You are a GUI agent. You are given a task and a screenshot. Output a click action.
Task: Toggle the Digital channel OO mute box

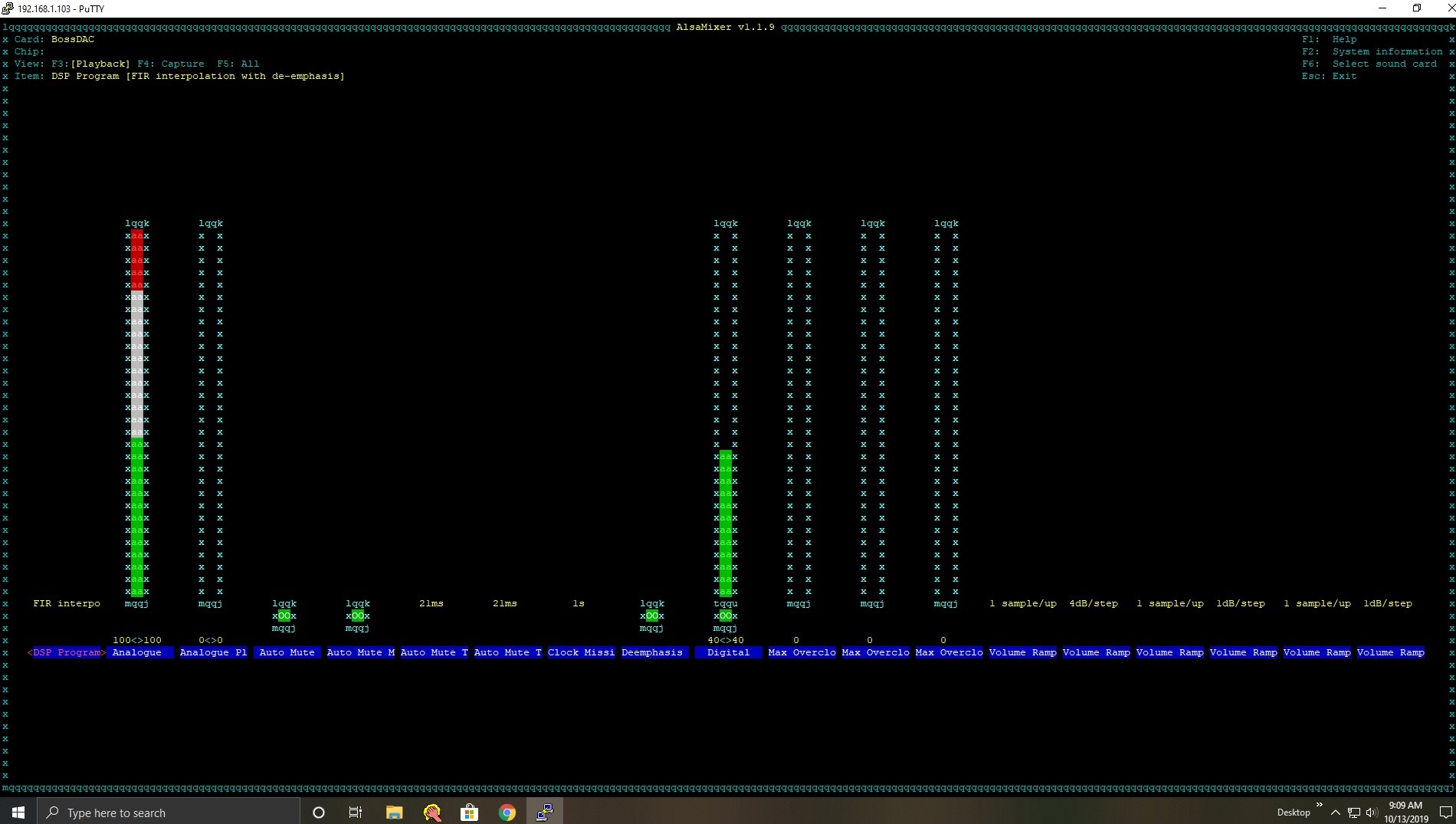[726, 616]
